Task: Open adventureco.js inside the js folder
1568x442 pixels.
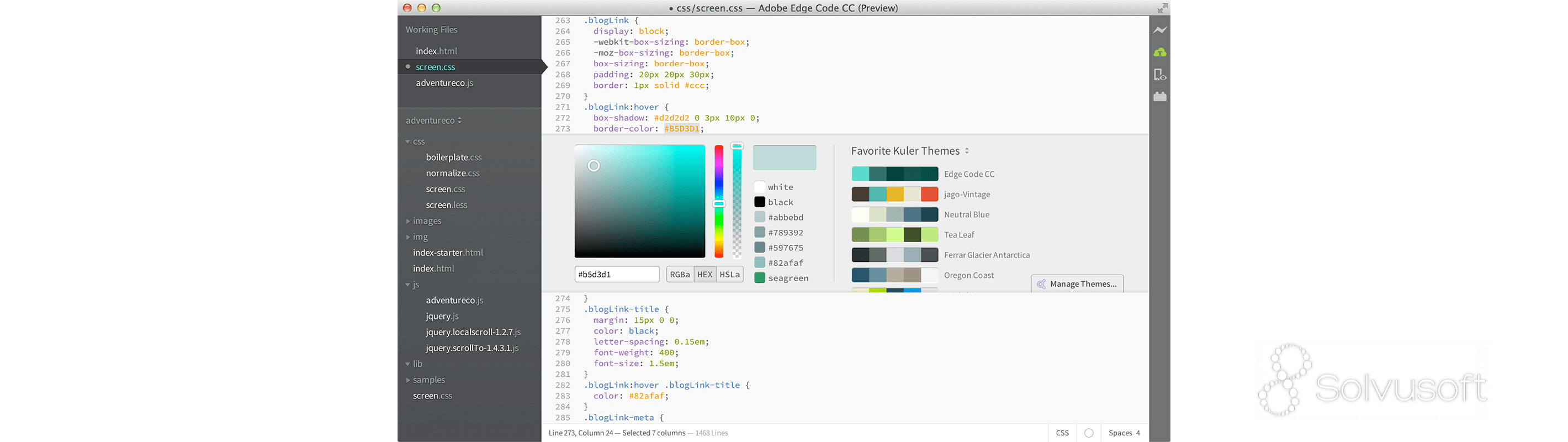Action: 454,300
